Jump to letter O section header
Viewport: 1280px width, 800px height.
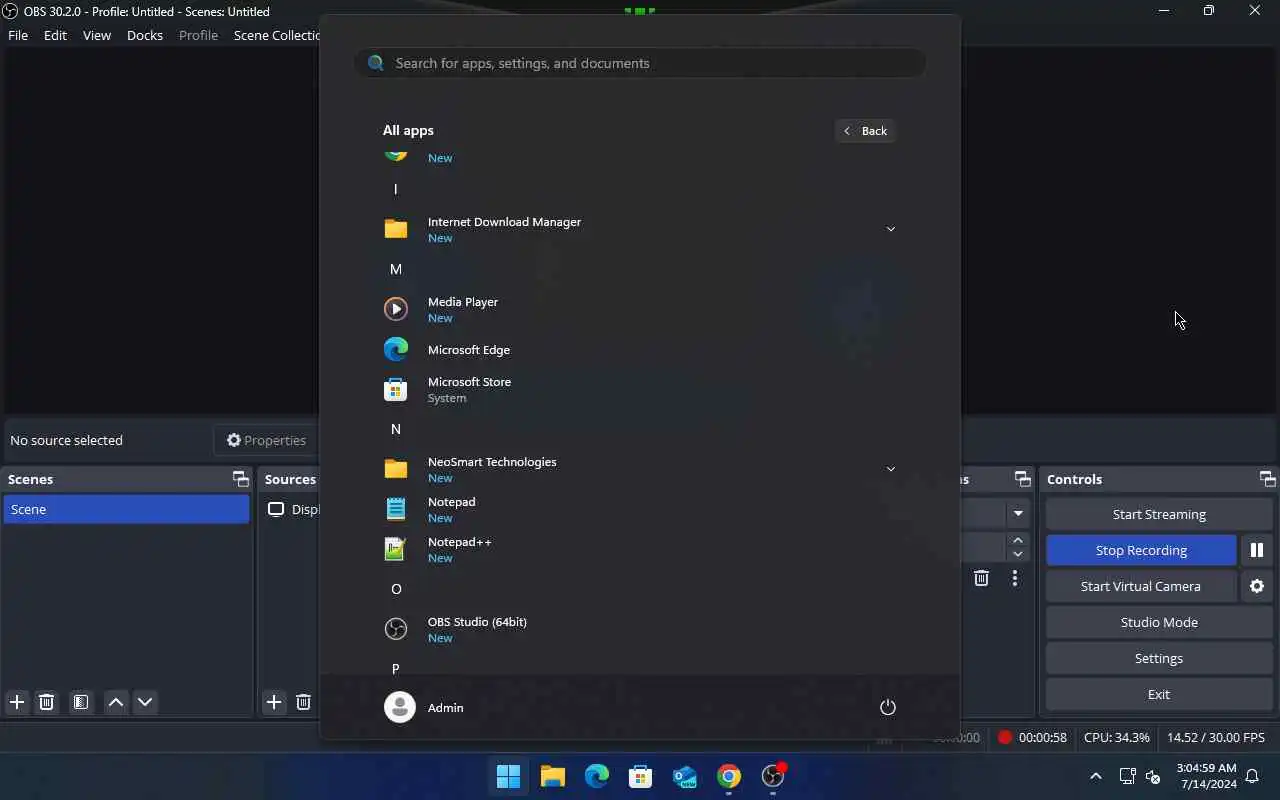pyautogui.click(x=396, y=589)
